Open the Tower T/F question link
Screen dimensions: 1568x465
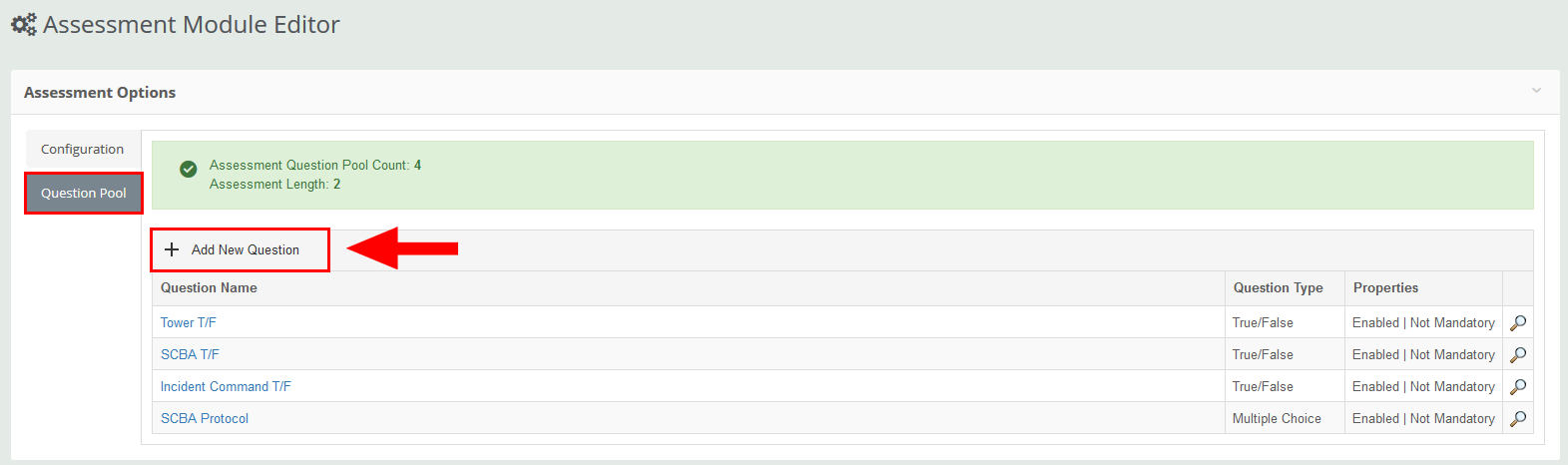click(x=188, y=323)
